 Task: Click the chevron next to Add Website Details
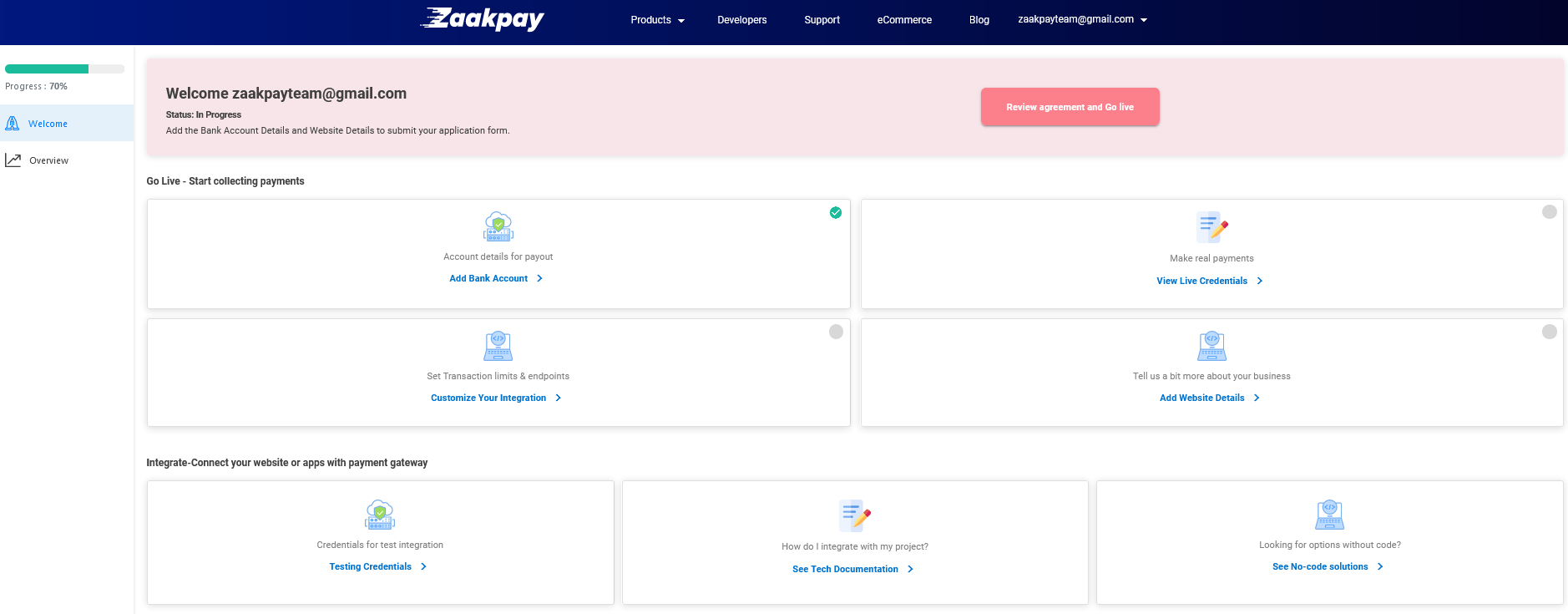[x=1257, y=398]
